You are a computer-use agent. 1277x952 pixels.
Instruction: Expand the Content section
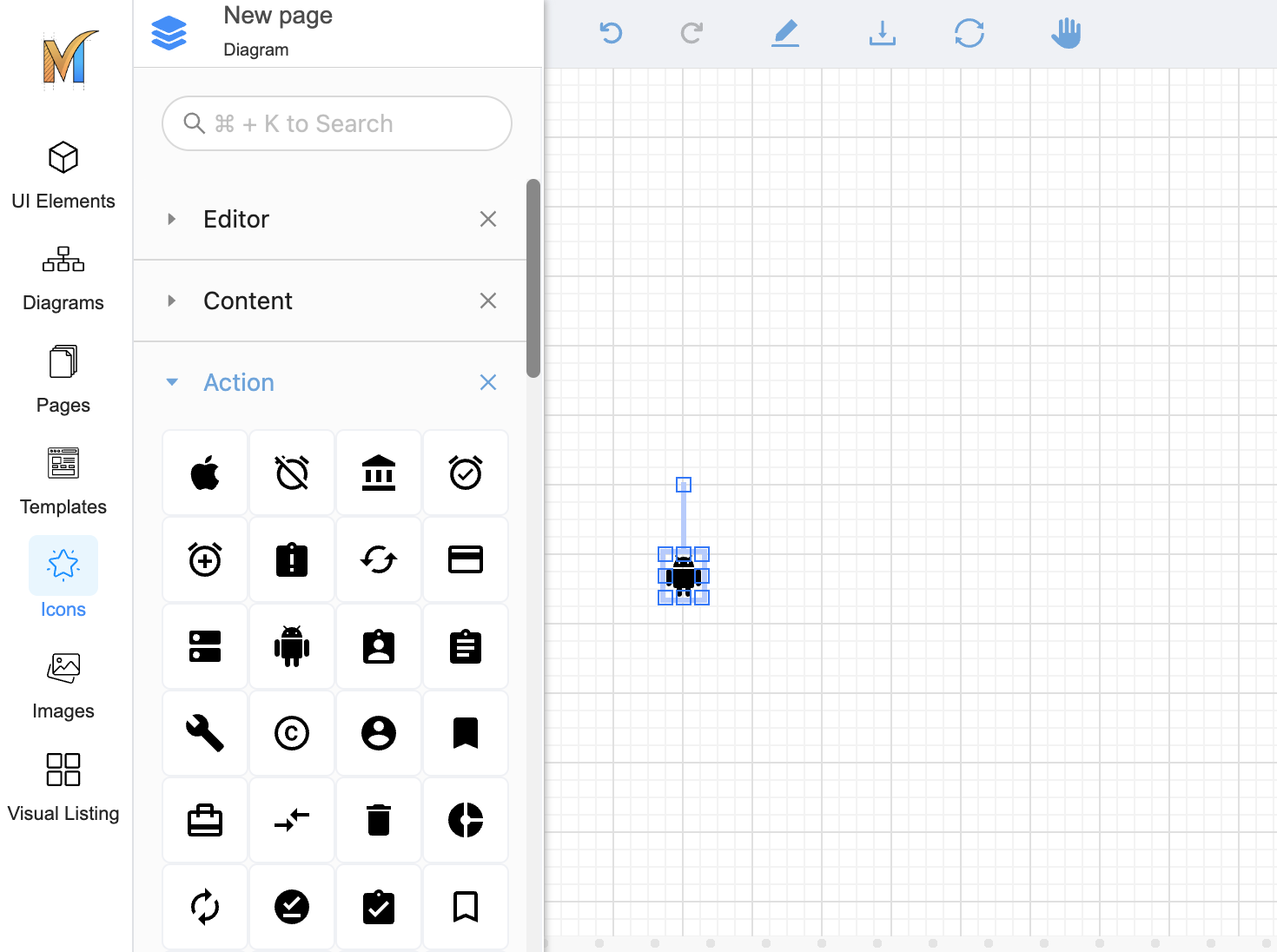click(x=248, y=301)
